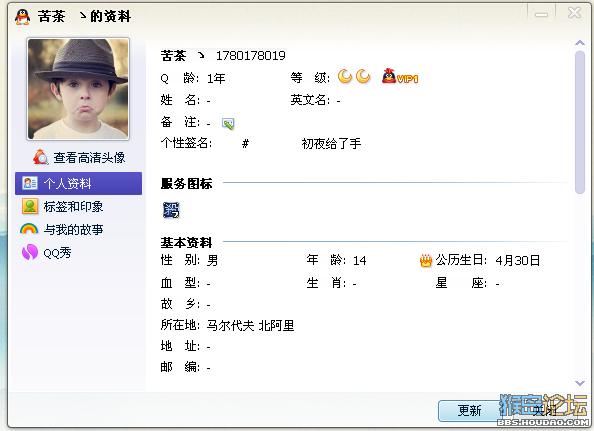Click the birthday value 4月30日
594x431 pixels.
click(517, 261)
